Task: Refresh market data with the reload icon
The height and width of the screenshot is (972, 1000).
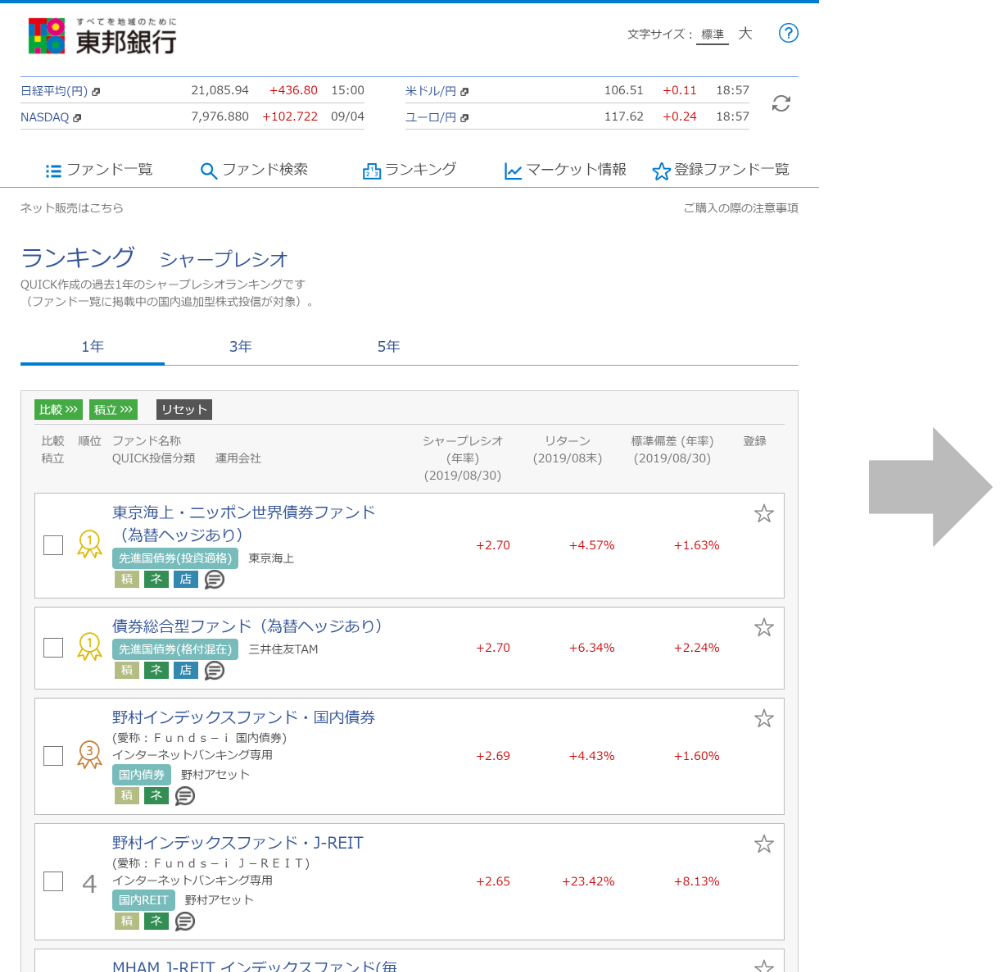Action: tap(781, 103)
